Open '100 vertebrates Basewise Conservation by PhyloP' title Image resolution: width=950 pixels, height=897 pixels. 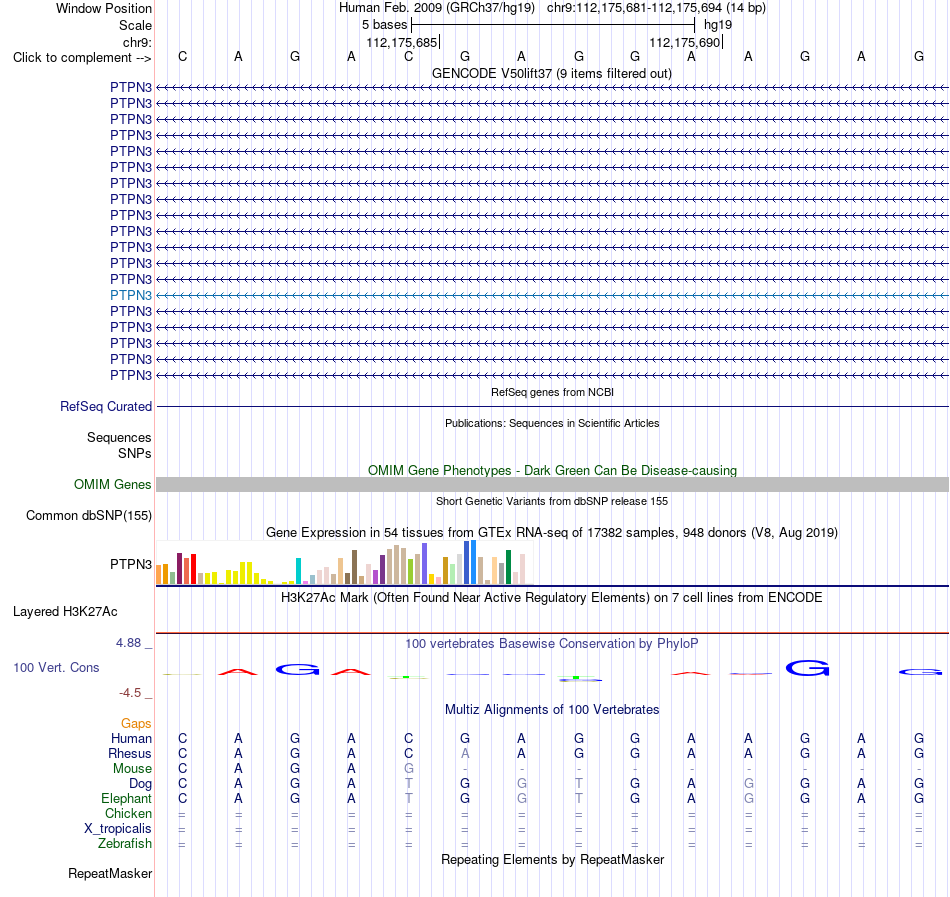pyautogui.click(x=552, y=644)
